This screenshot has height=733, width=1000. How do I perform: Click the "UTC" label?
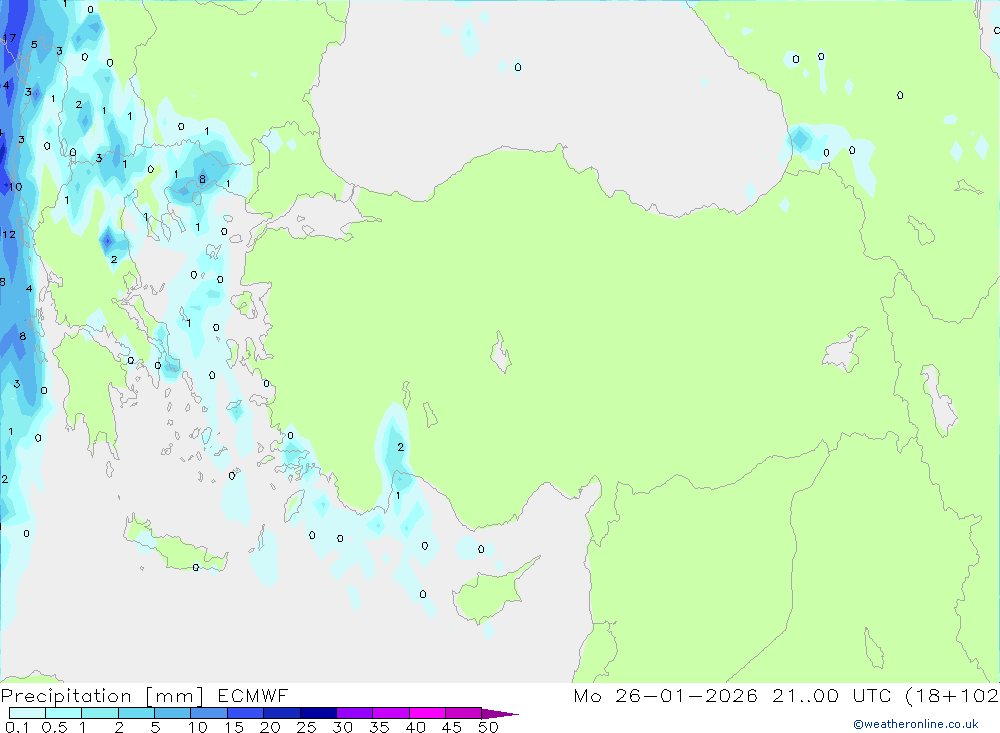872,695
